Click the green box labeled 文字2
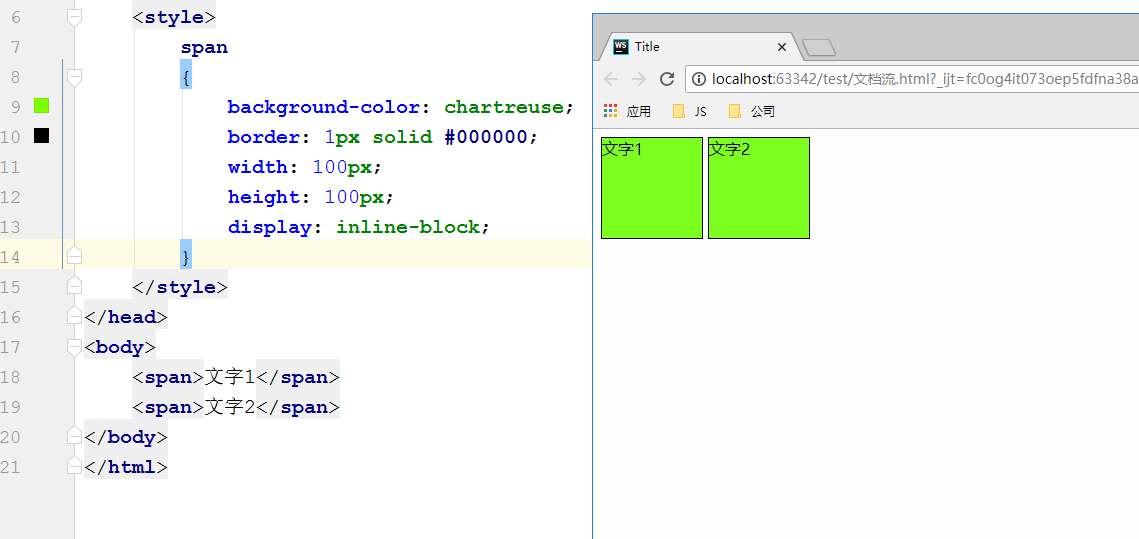 point(758,187)
